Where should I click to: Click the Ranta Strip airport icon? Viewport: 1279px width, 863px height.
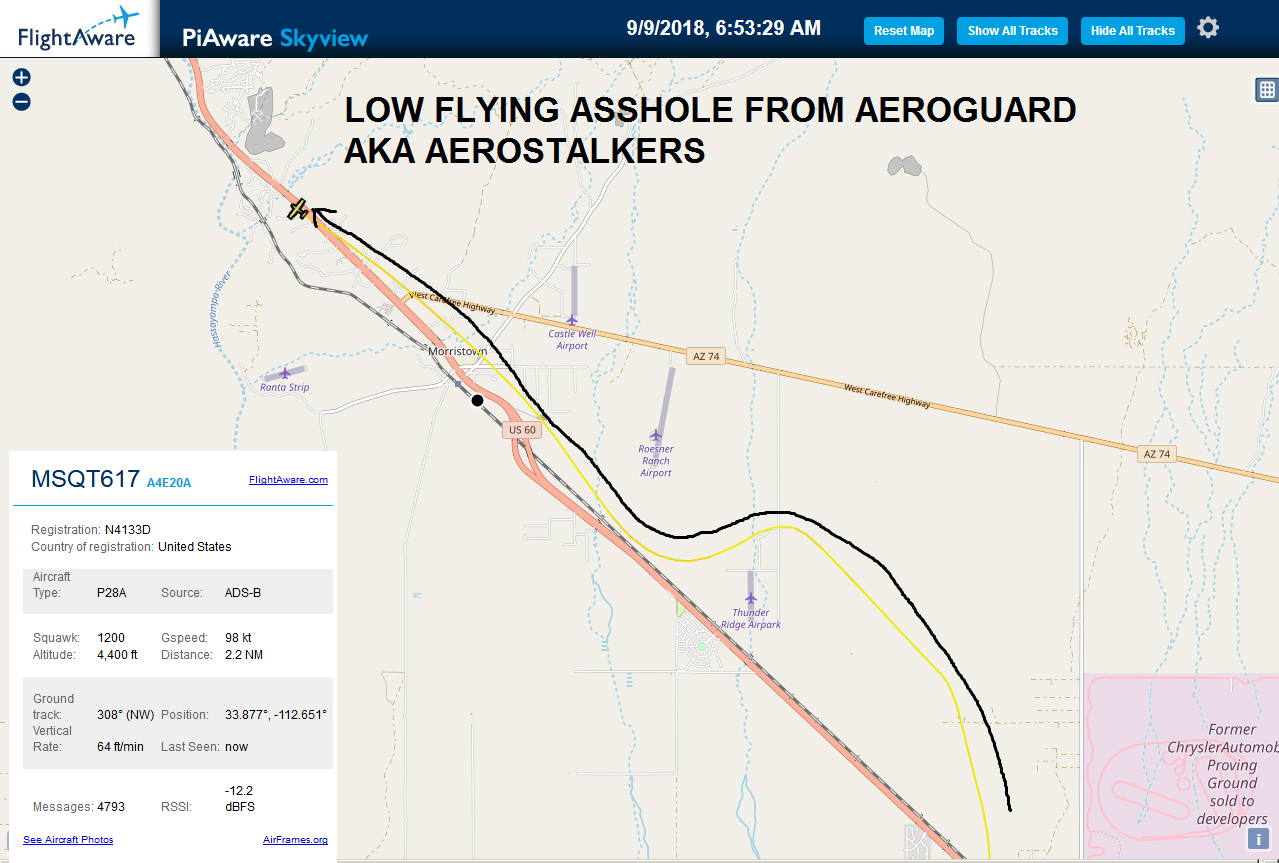coord(285,373)
